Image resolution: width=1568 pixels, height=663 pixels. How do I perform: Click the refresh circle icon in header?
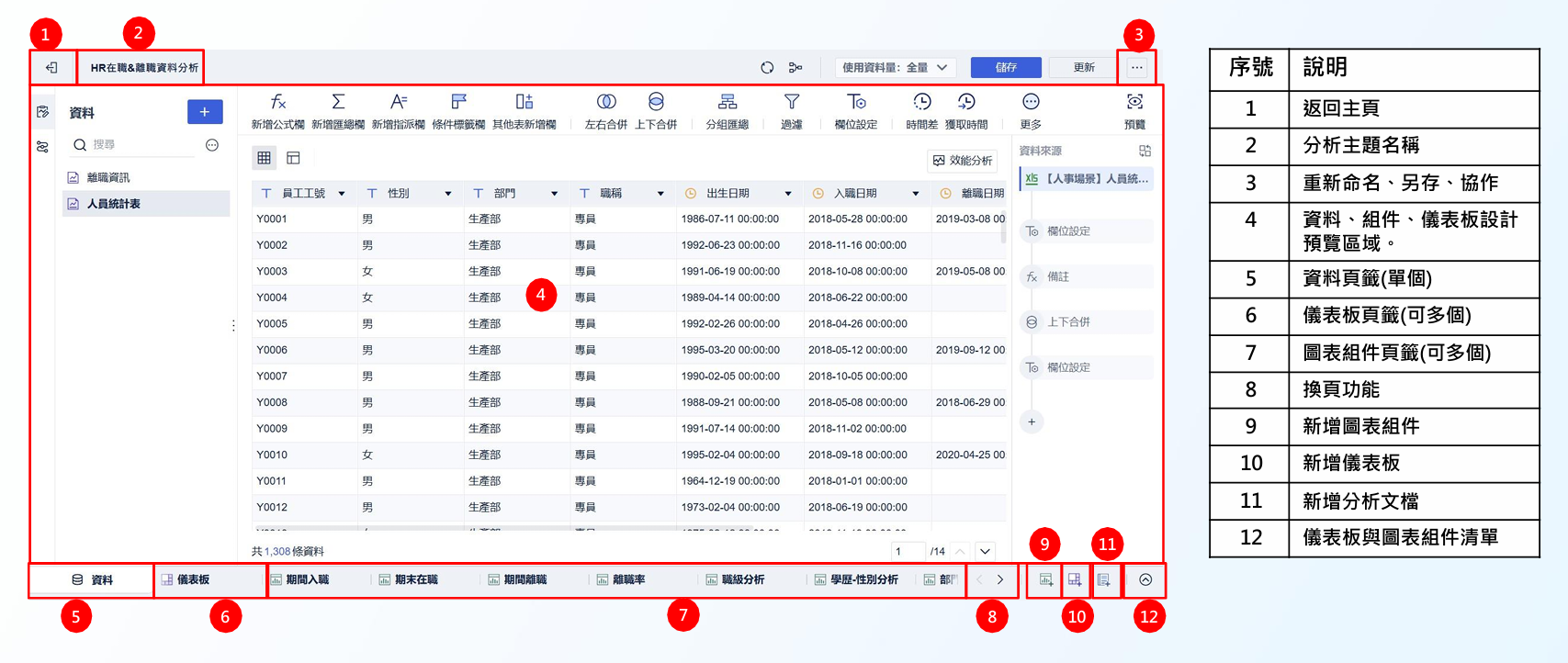click(767, 68)
